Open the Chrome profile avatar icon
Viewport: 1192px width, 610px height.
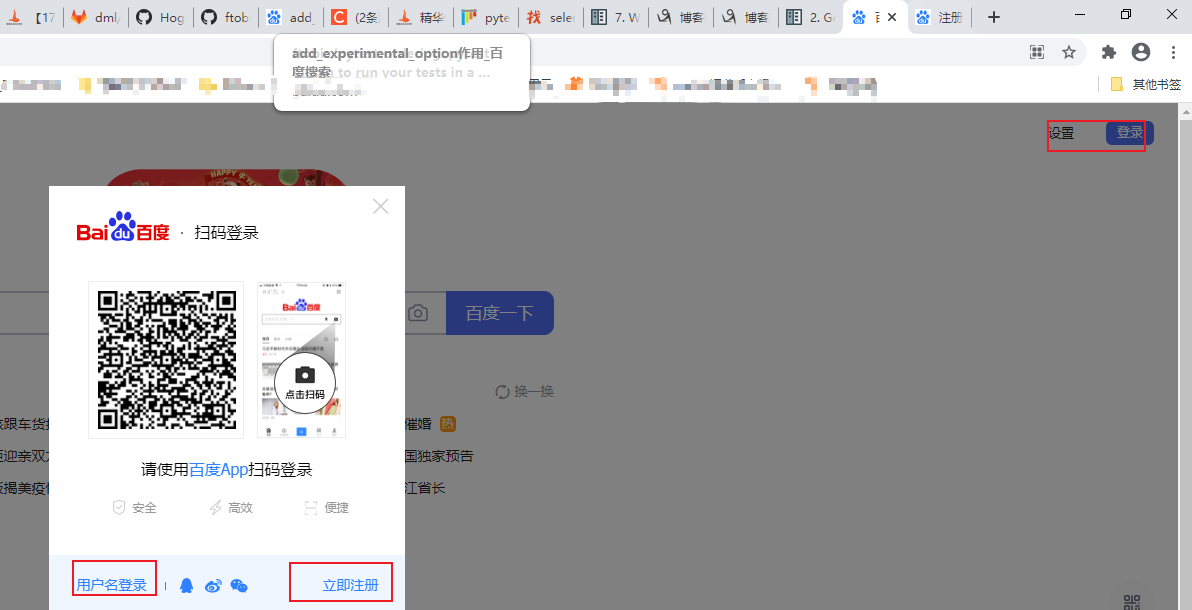click(1141, 52)
